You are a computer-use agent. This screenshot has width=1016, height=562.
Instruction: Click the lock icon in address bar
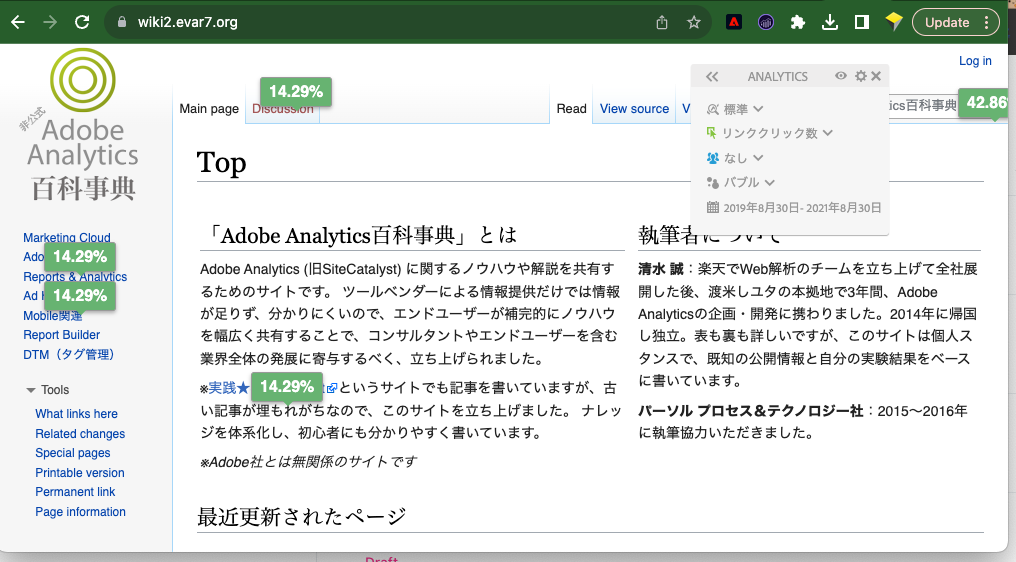[121, 22]
